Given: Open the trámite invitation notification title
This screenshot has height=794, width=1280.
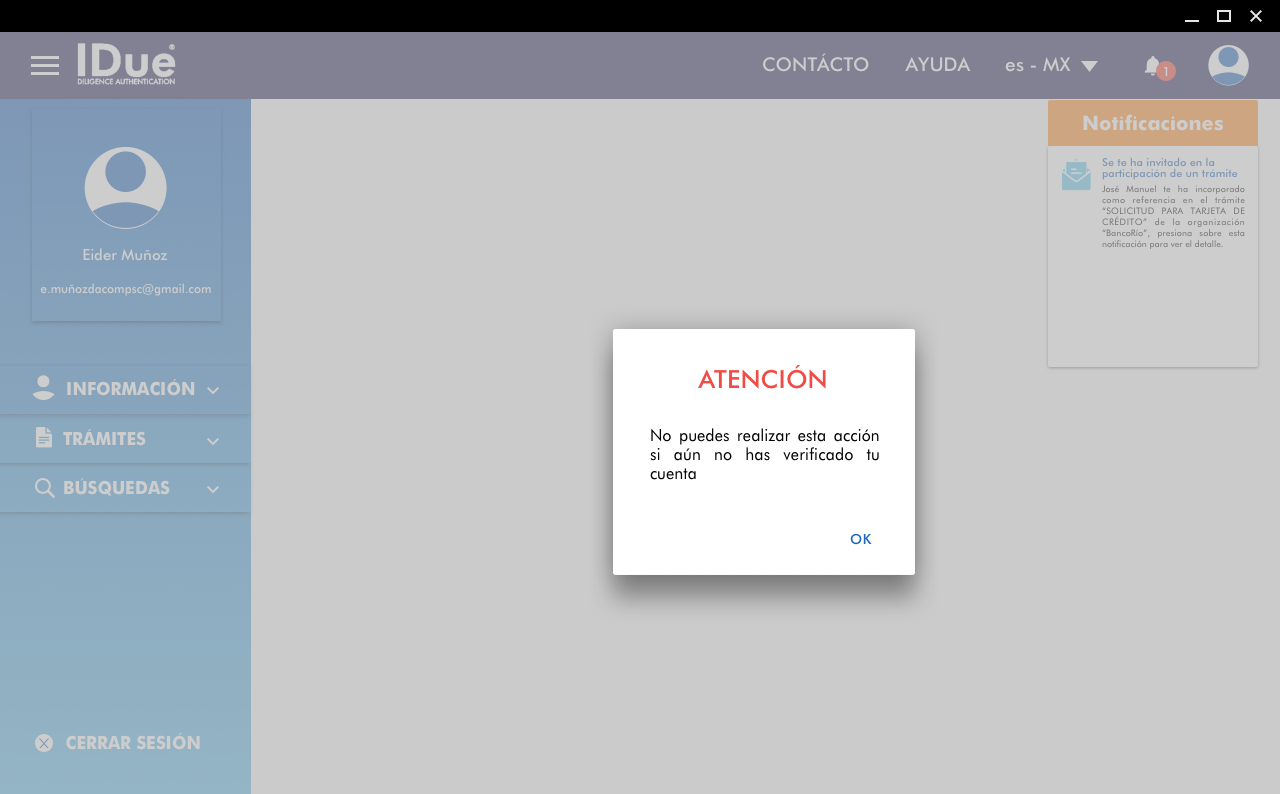Looking at the screenshot, I should 1169,168.
